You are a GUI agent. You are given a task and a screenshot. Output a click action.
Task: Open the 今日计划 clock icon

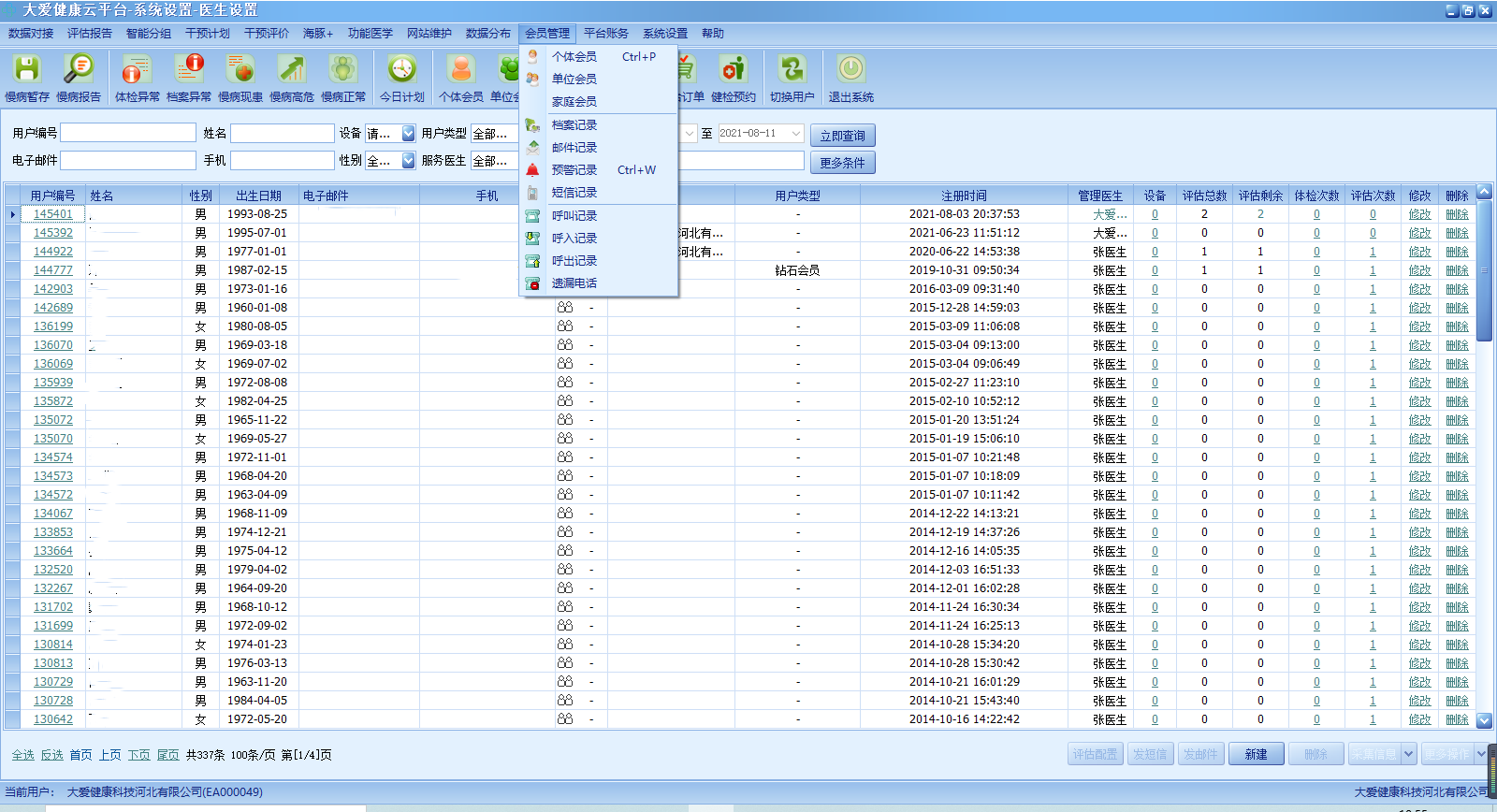click(x=402, y=70)
